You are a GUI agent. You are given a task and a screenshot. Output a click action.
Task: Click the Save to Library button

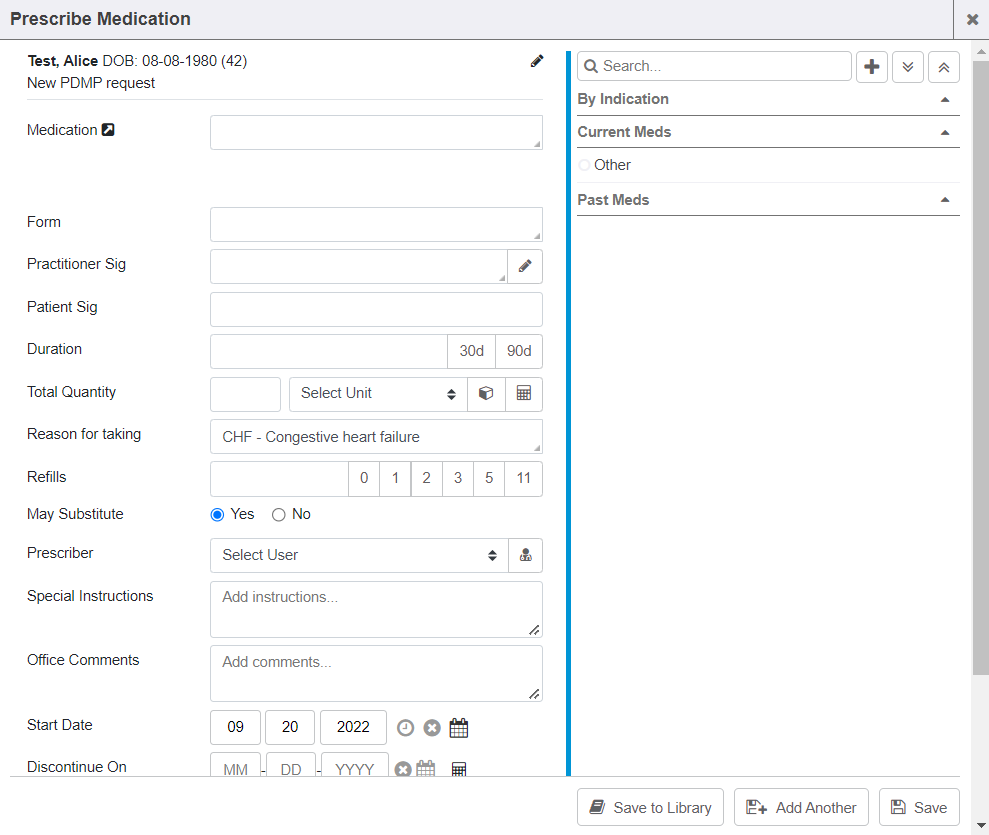[x=650, y=808]
